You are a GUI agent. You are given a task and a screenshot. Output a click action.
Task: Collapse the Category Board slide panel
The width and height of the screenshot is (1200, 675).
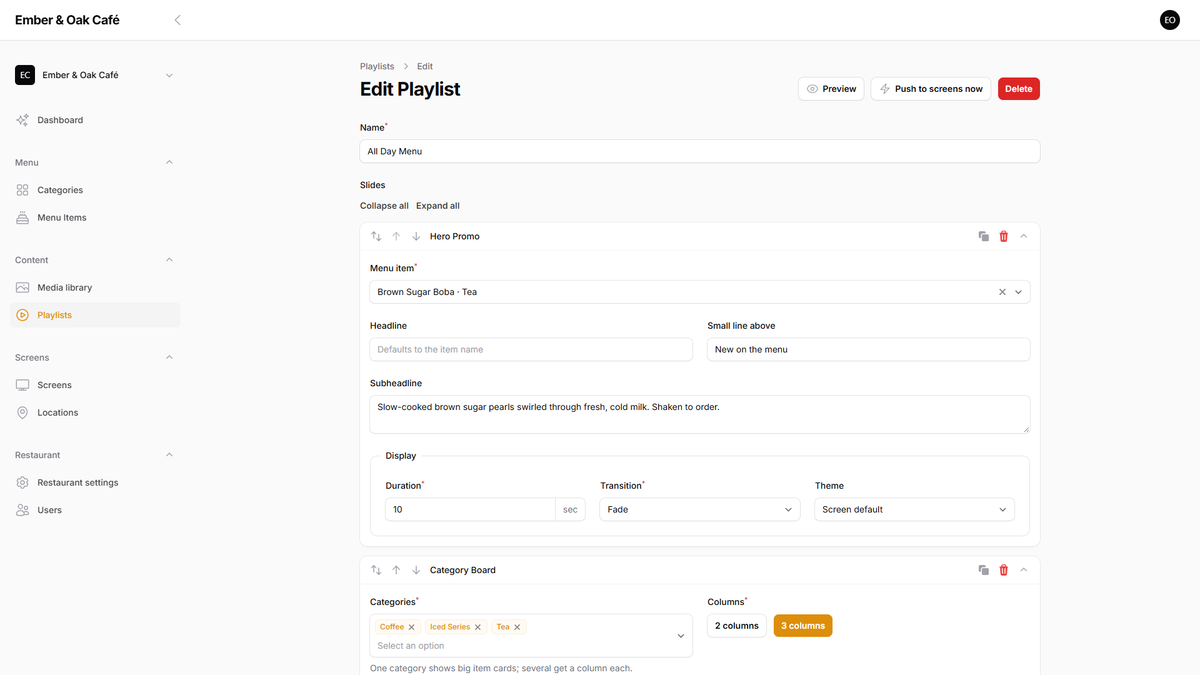point(1023,570)
